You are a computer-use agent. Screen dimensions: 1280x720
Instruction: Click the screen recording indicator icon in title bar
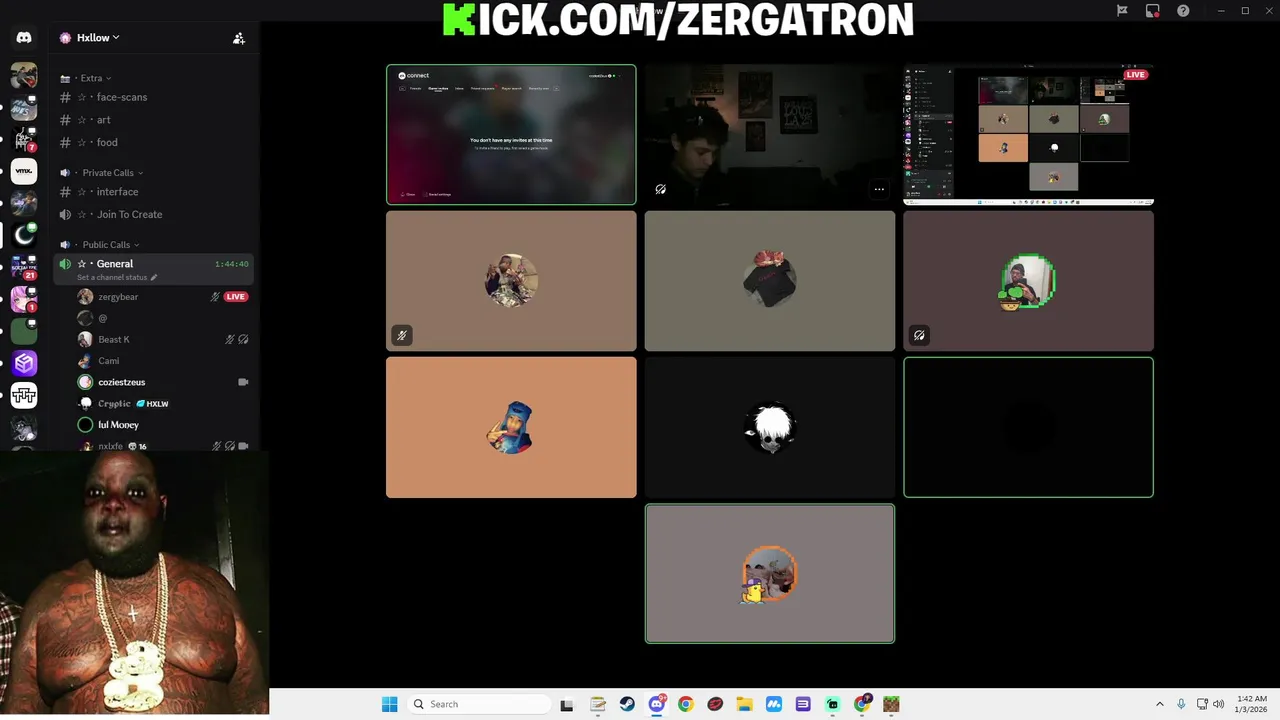click(x=1153, y=11)
